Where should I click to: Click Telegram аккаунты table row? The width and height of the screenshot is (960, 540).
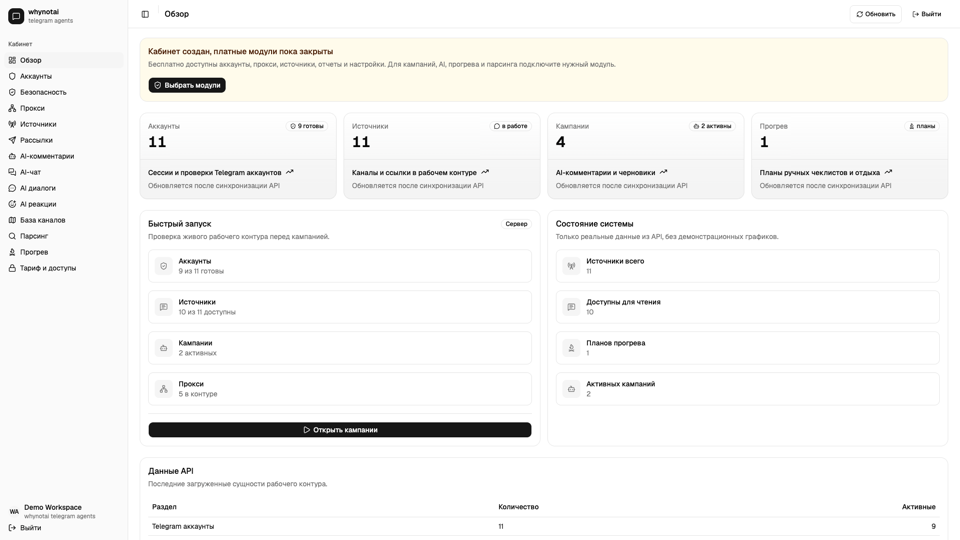pos(544,527)
